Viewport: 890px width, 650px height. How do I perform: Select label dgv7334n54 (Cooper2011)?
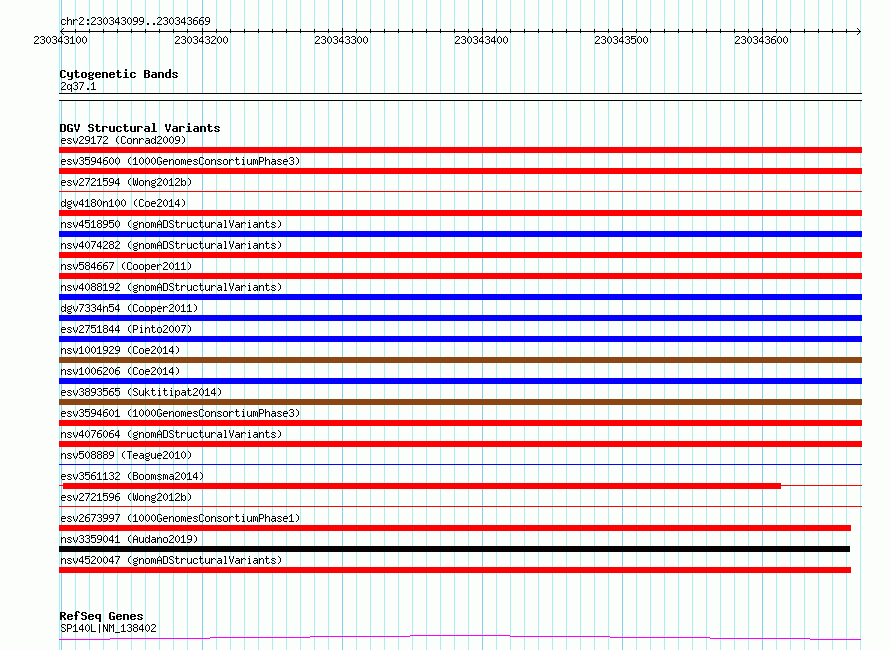point(129,308)
